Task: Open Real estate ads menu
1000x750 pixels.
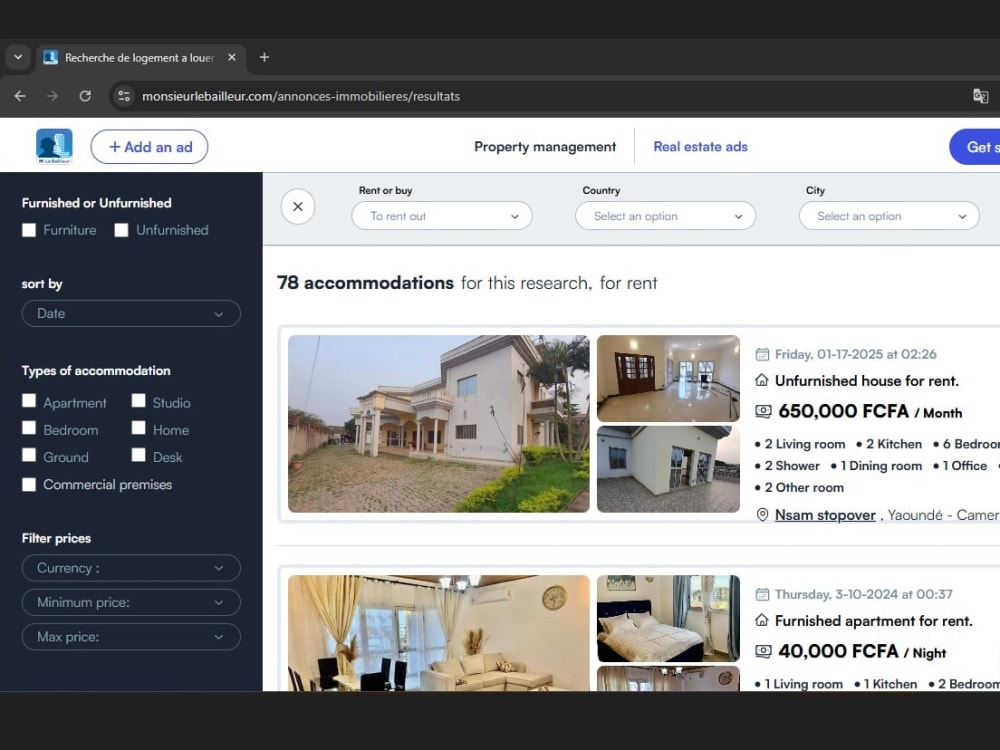Action: click(x=700, y=147)
